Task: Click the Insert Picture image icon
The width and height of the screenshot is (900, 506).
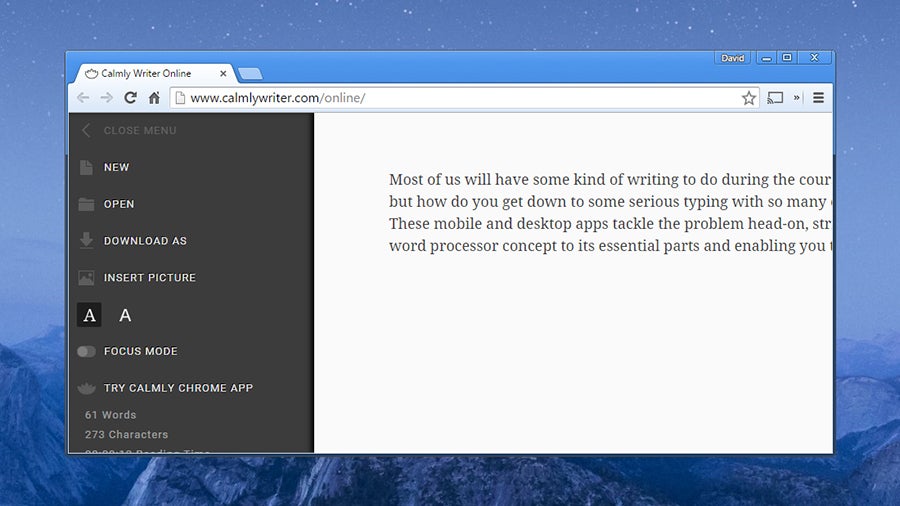Action: [x=86, y=278]
